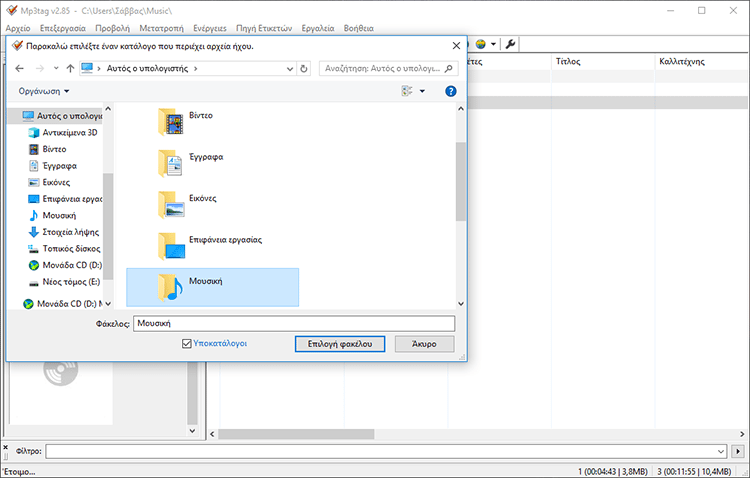Image resolution: width=750 pixels, height=478 pixels.
Task: Open the Προβολή menu
Action: (x=112, y=28)
